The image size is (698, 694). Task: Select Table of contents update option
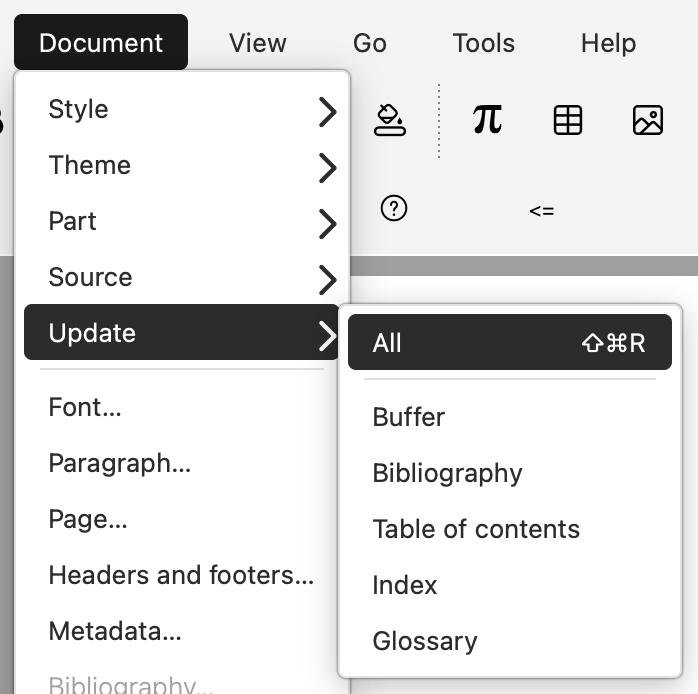[476, 529]
